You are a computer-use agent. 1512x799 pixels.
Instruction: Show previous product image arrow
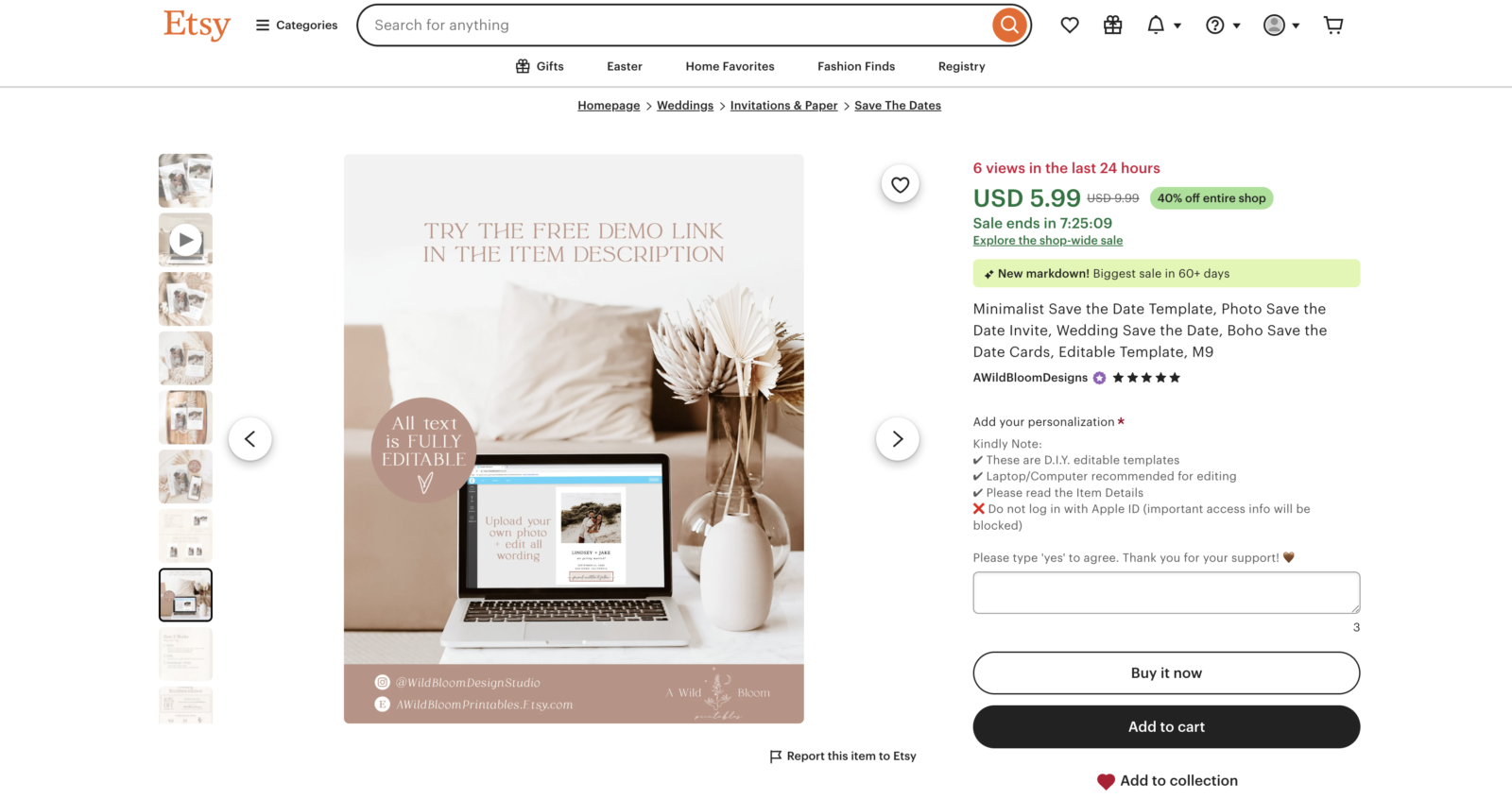pyautogui.click(x=250, y=439)
